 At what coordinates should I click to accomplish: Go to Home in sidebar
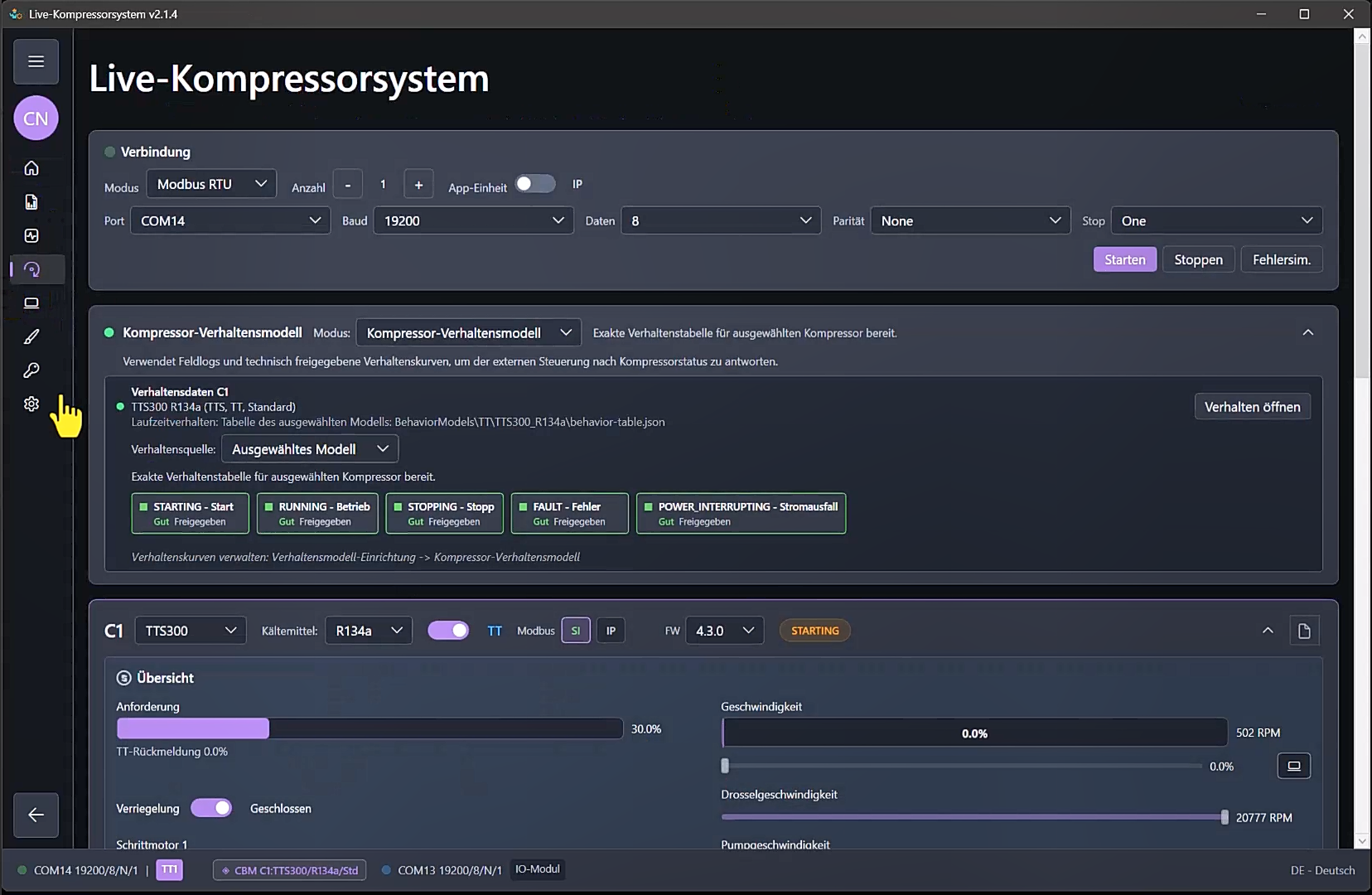pyautogui.click(x=31, y=168)
